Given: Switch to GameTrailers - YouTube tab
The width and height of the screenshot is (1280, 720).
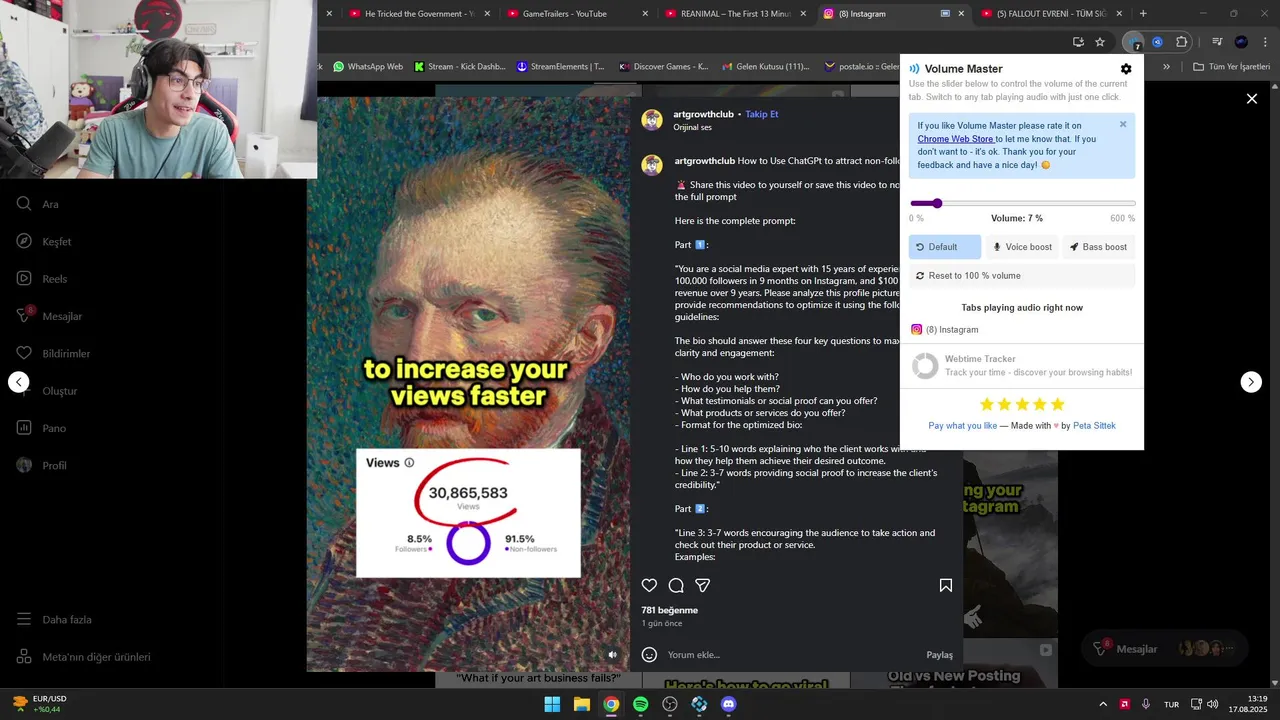Looking at the screenshot, I should click(577, 14).
